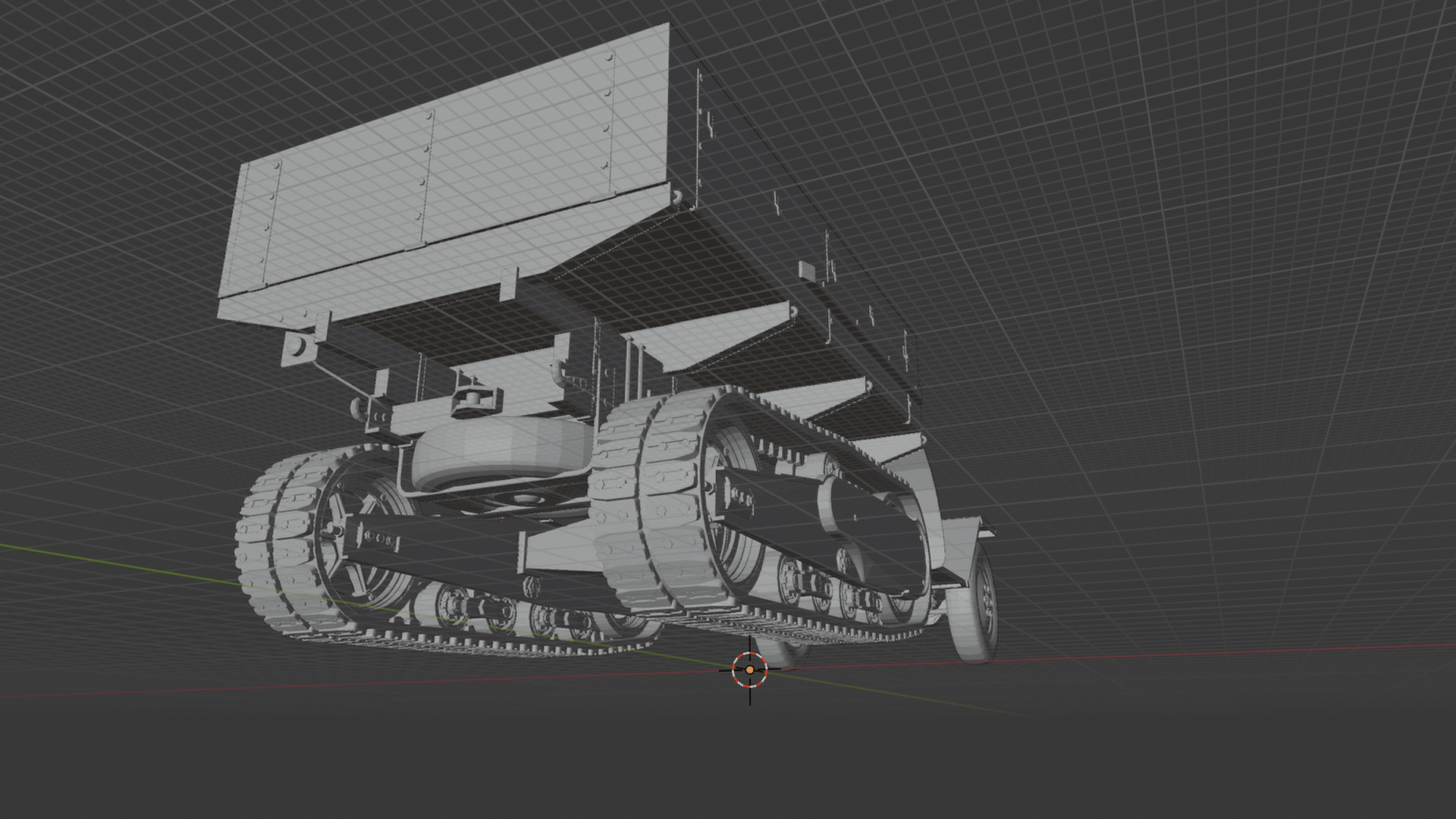The height and width of the screenshot is (819, 1456).
Task: Click the 3D cursor crosshair
Action: [750, 670]
